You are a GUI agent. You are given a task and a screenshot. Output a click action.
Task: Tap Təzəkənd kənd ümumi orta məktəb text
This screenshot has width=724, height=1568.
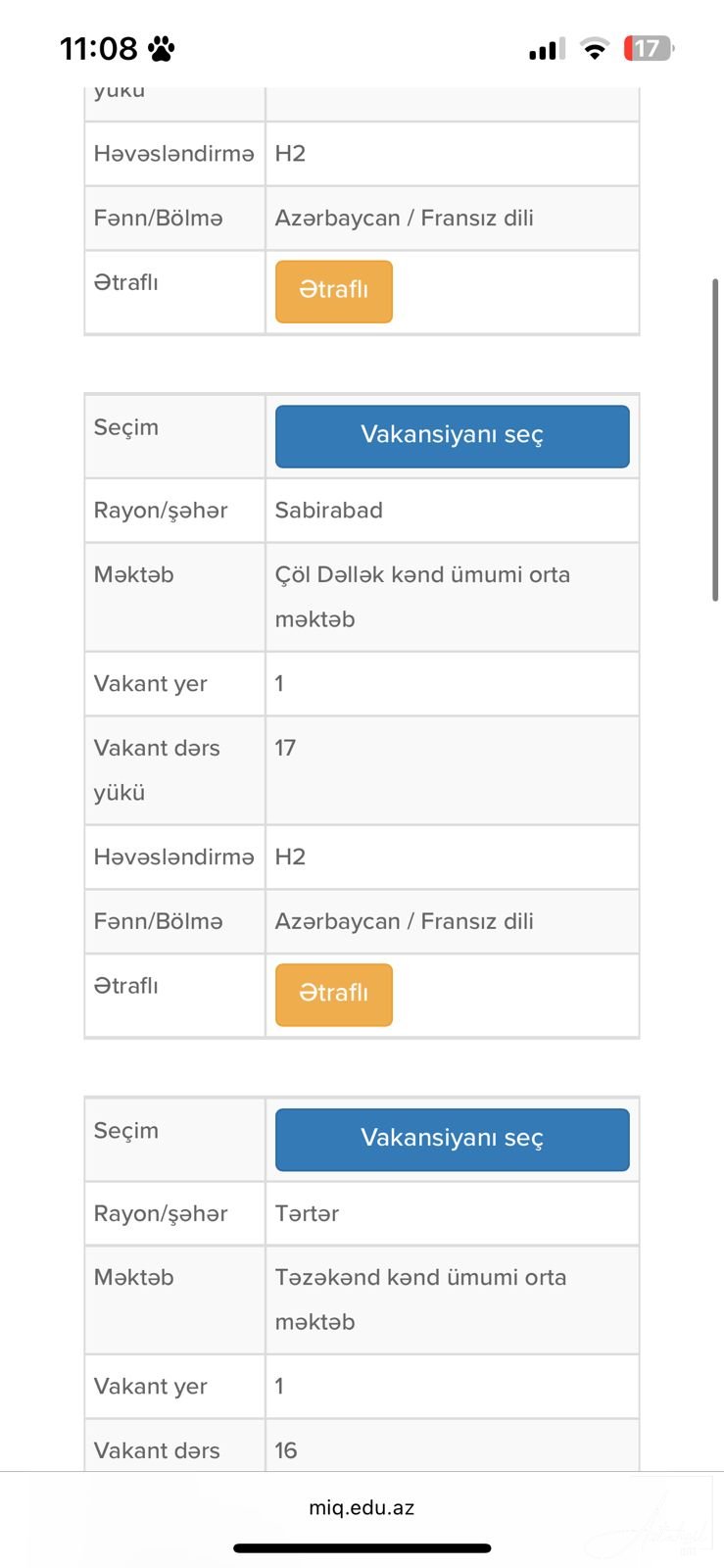420,1298
